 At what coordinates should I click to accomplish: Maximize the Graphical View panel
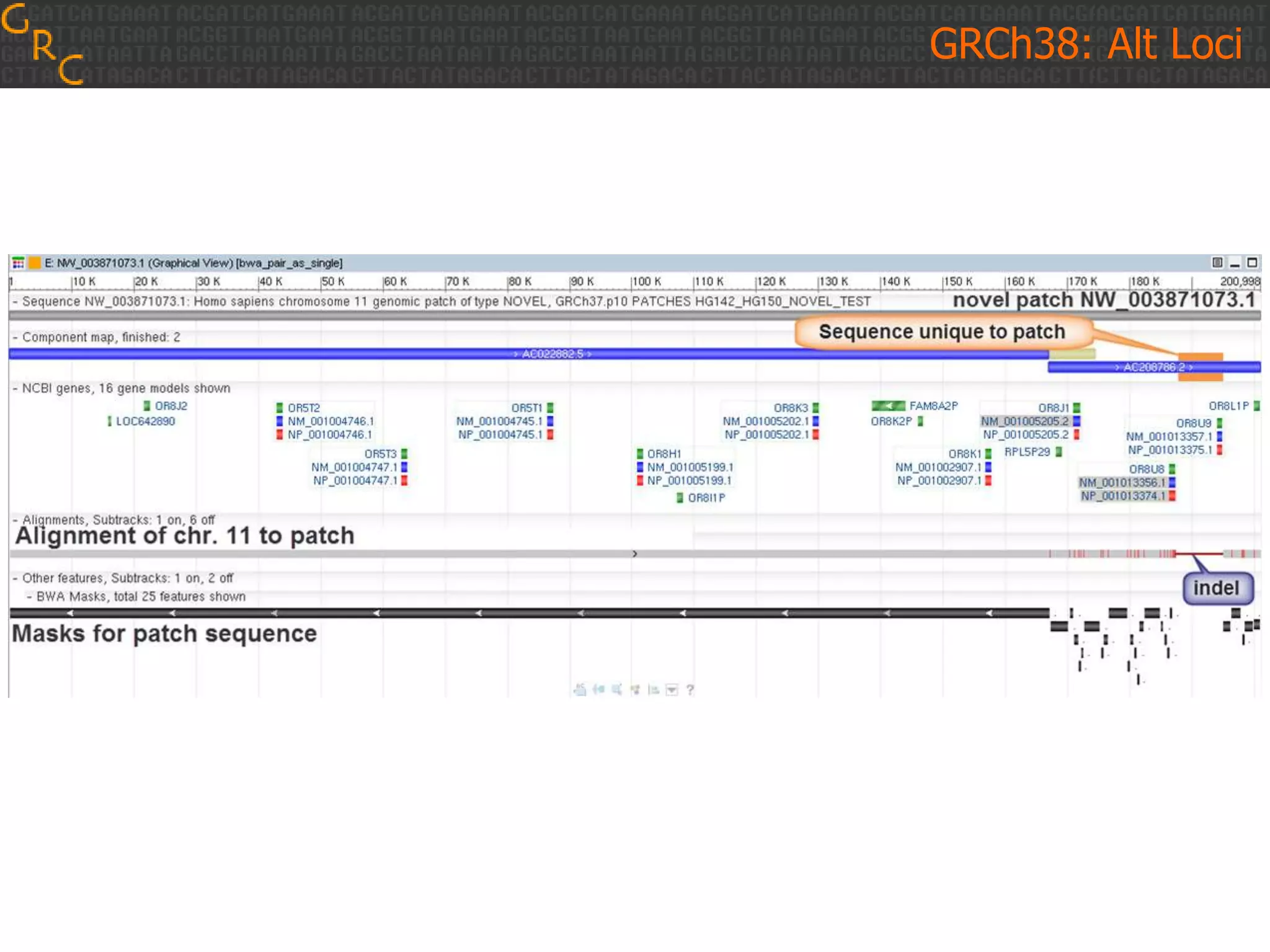click(1252, 263)
